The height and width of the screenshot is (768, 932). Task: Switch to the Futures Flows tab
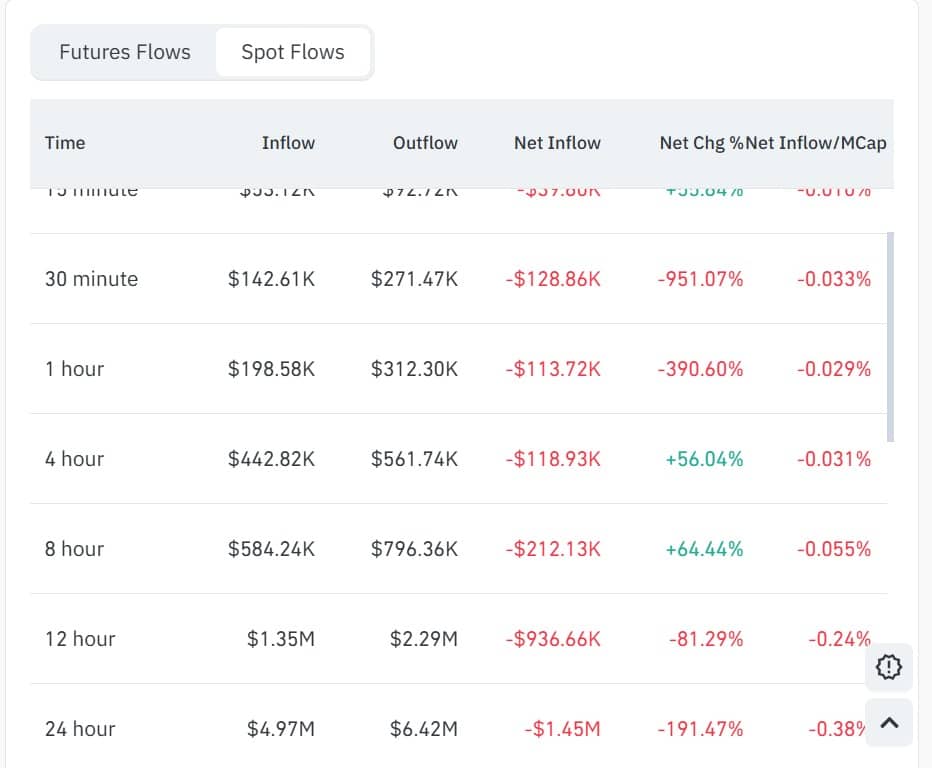124,52
